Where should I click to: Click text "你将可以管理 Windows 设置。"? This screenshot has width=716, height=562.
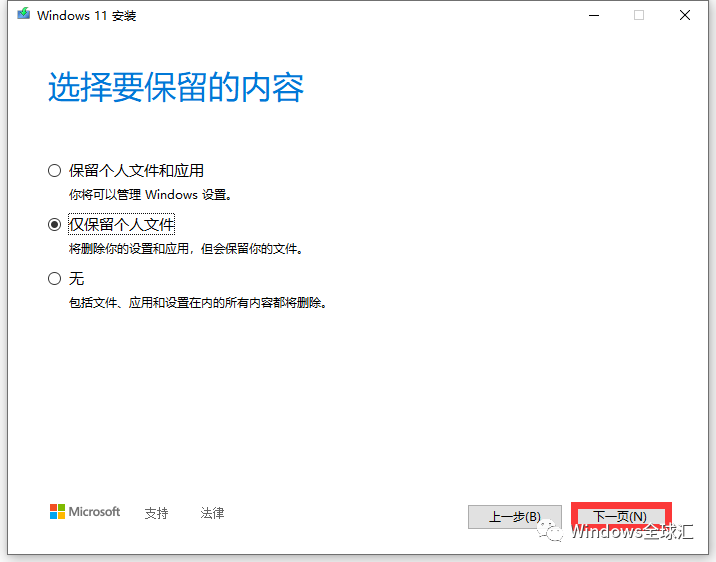151,195
